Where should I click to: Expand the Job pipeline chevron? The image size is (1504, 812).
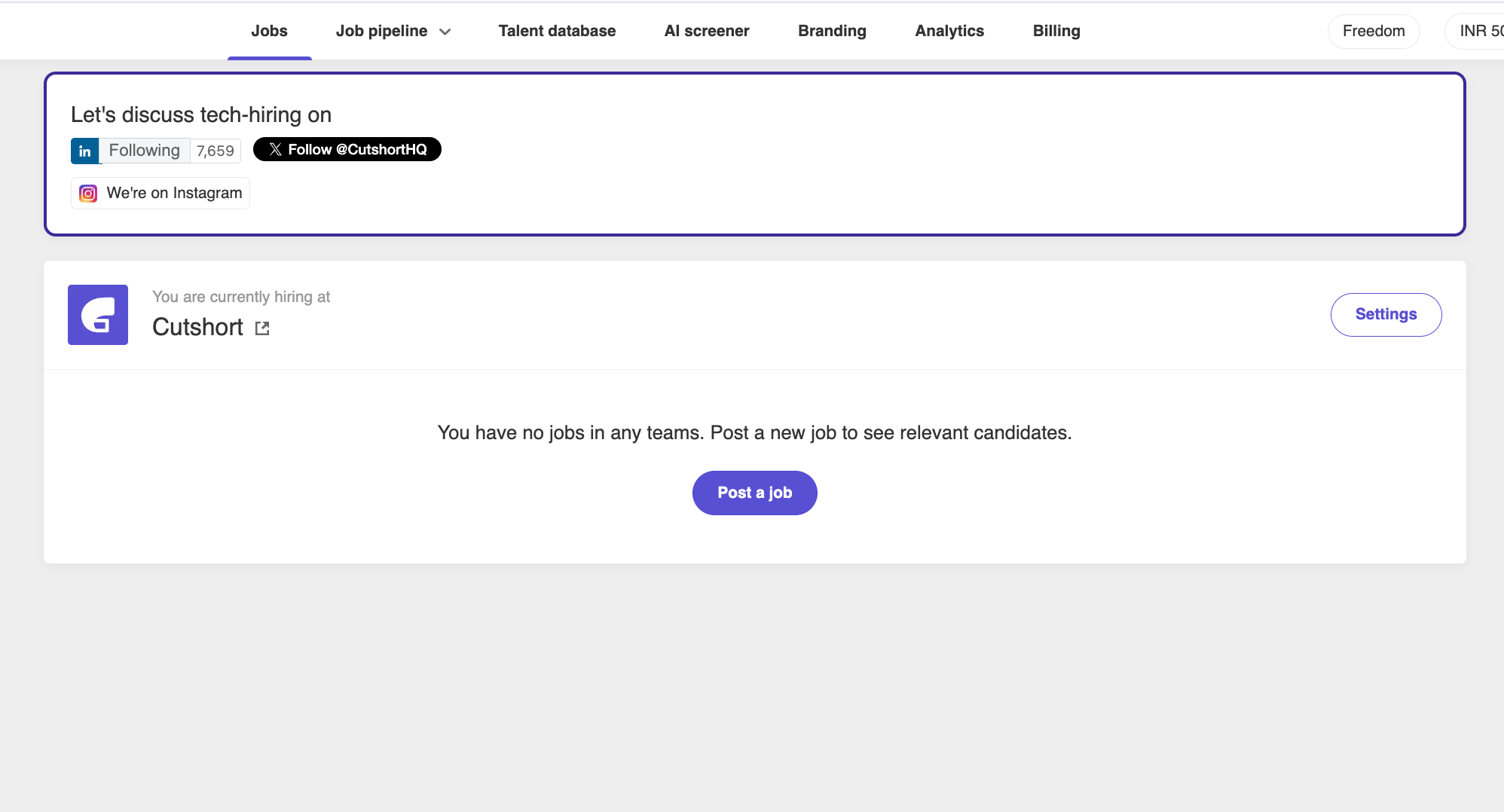click(445, 32)
